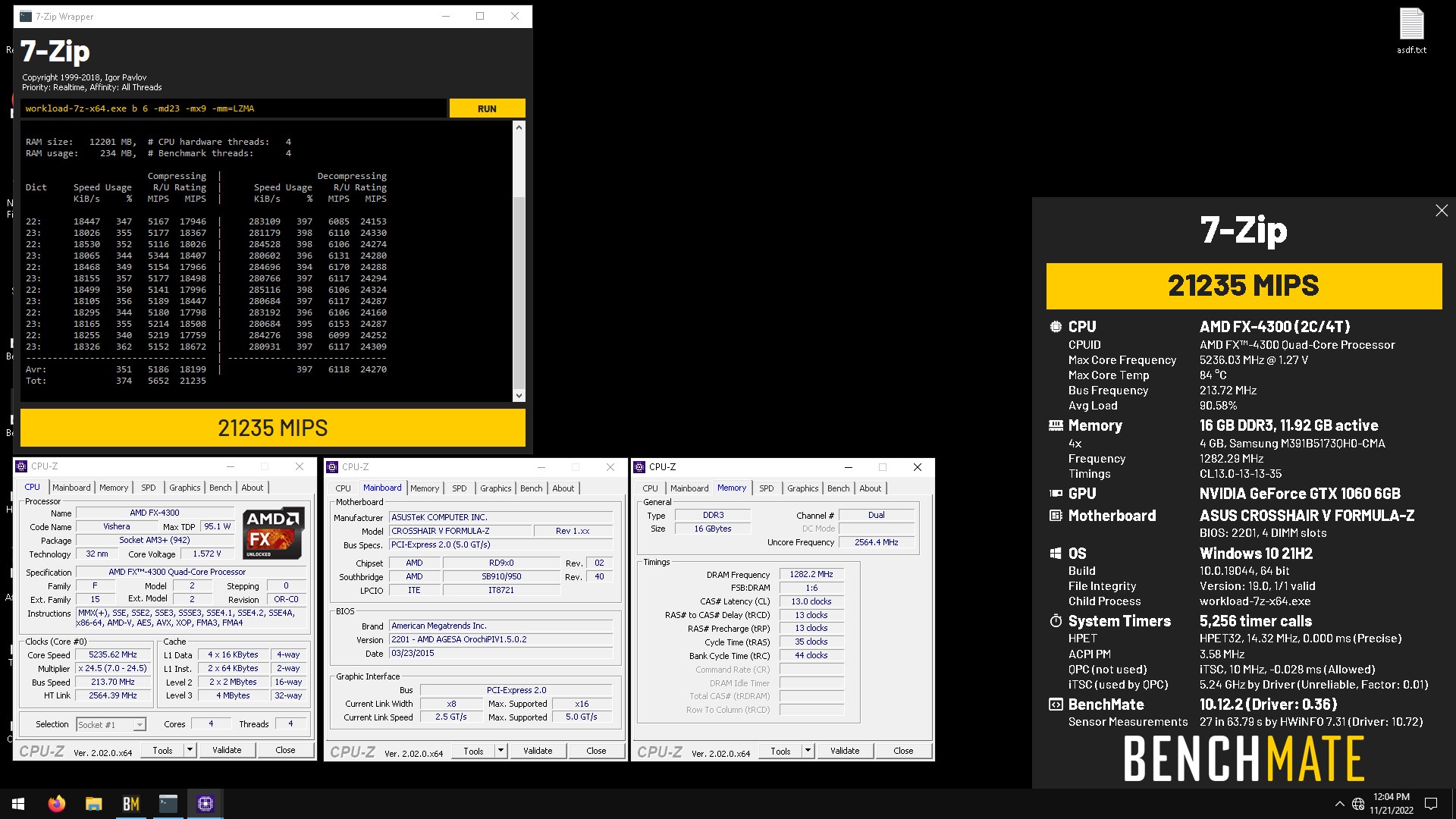Click Validate in first CPU-Z window
This screenshot has width=1456, height=819.
pos(227,750)
